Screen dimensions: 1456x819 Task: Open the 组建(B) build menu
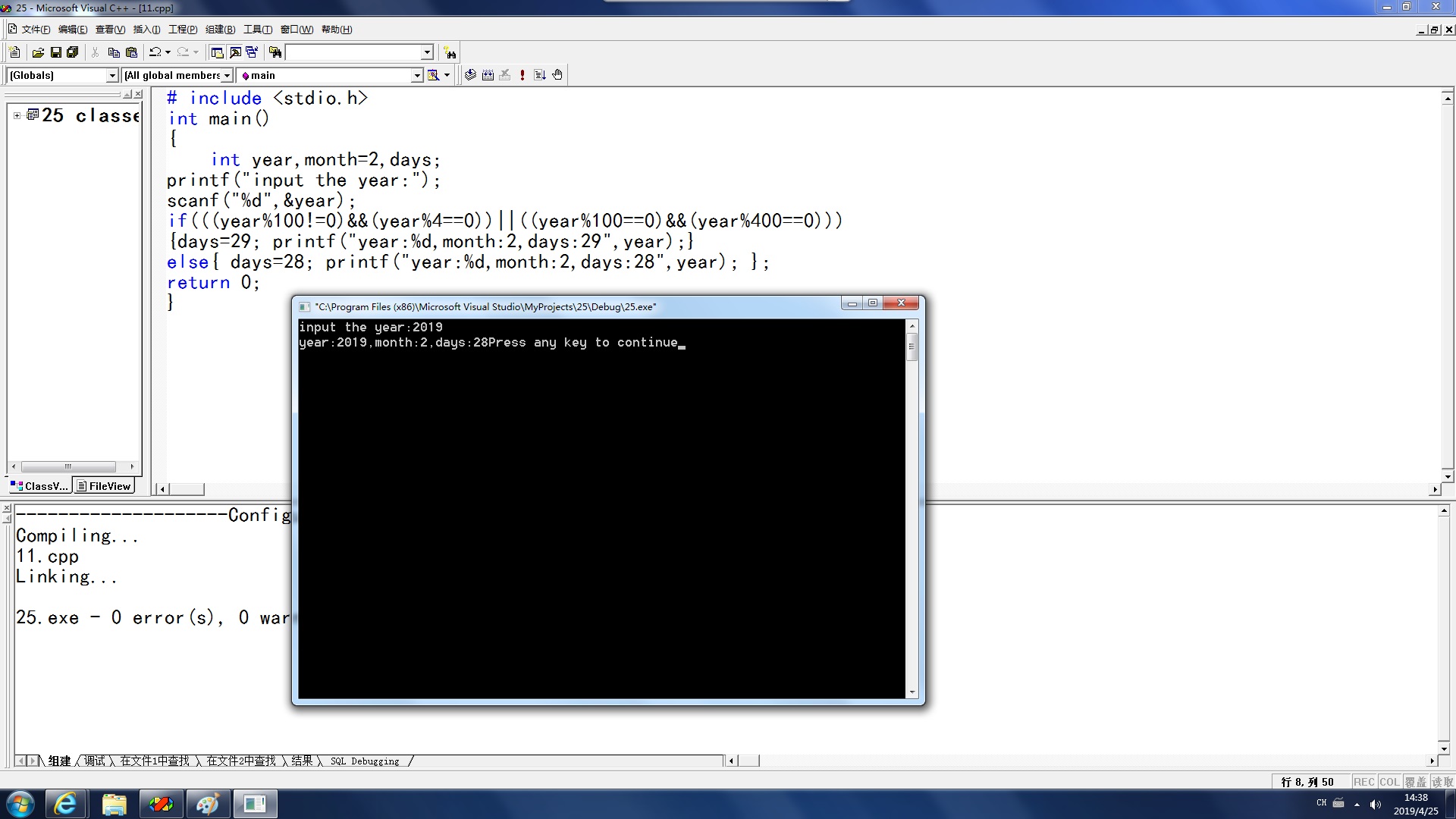point(220,30)
